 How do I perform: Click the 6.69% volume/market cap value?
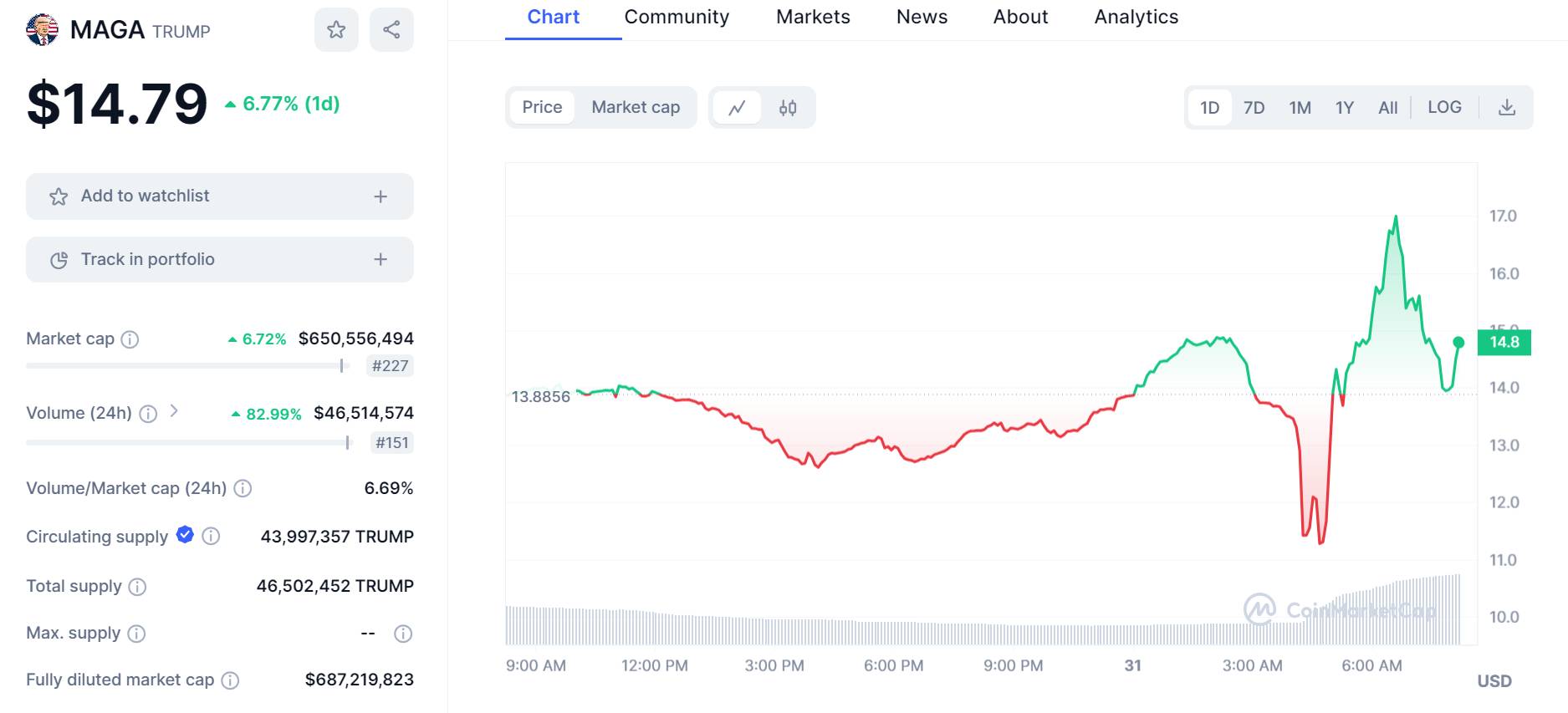click(389, 488)
